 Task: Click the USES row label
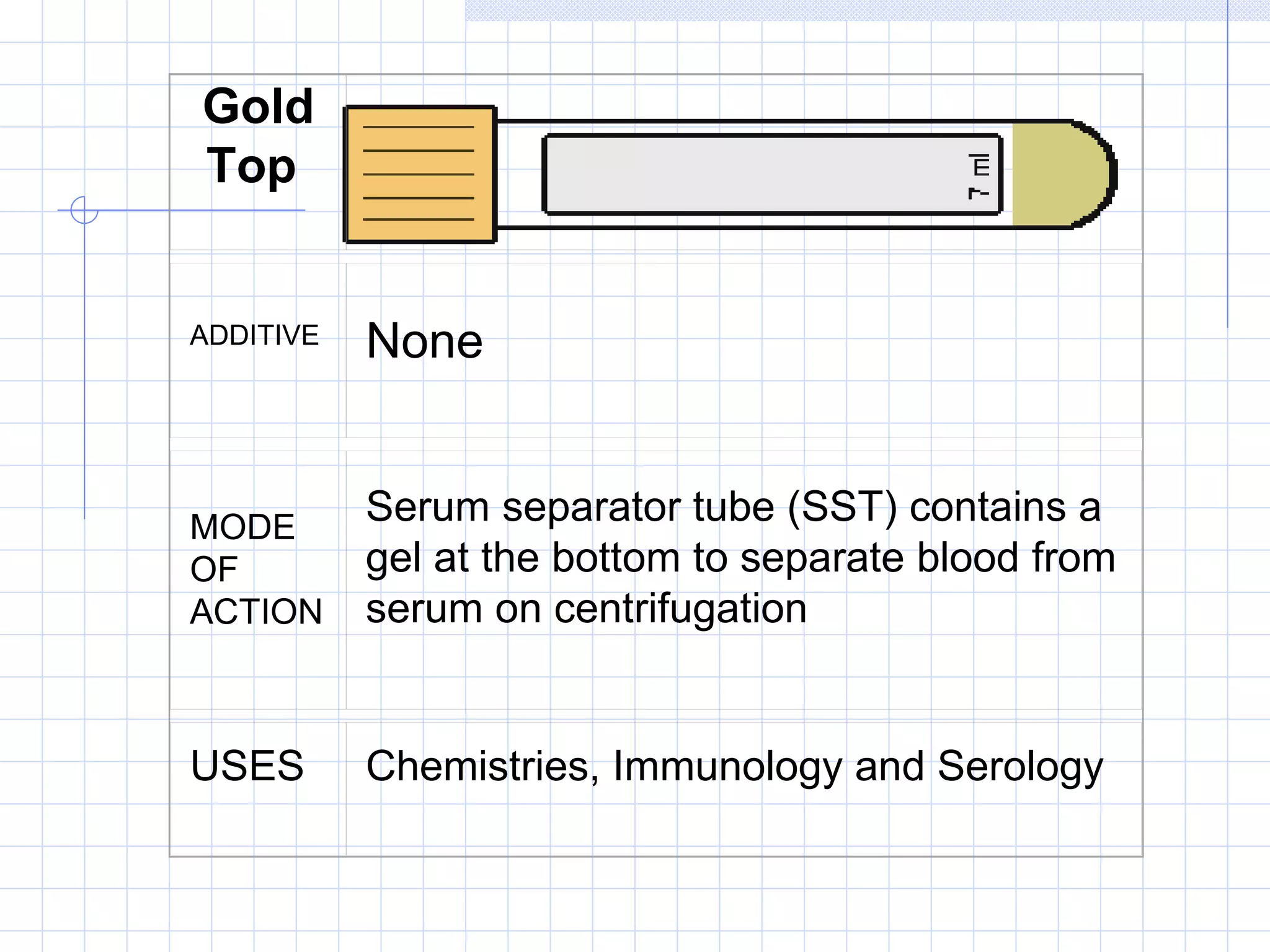point(247,765)
